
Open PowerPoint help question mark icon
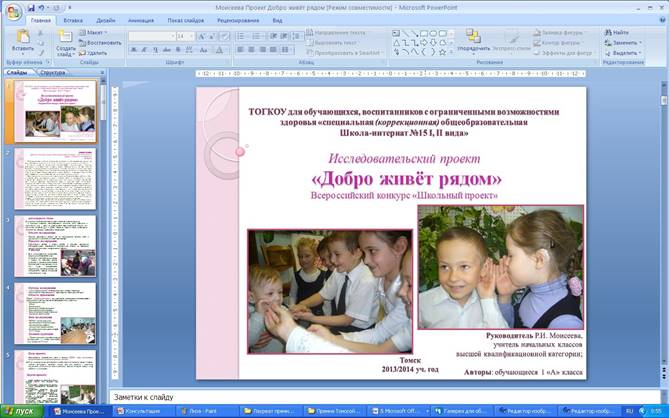663,20
